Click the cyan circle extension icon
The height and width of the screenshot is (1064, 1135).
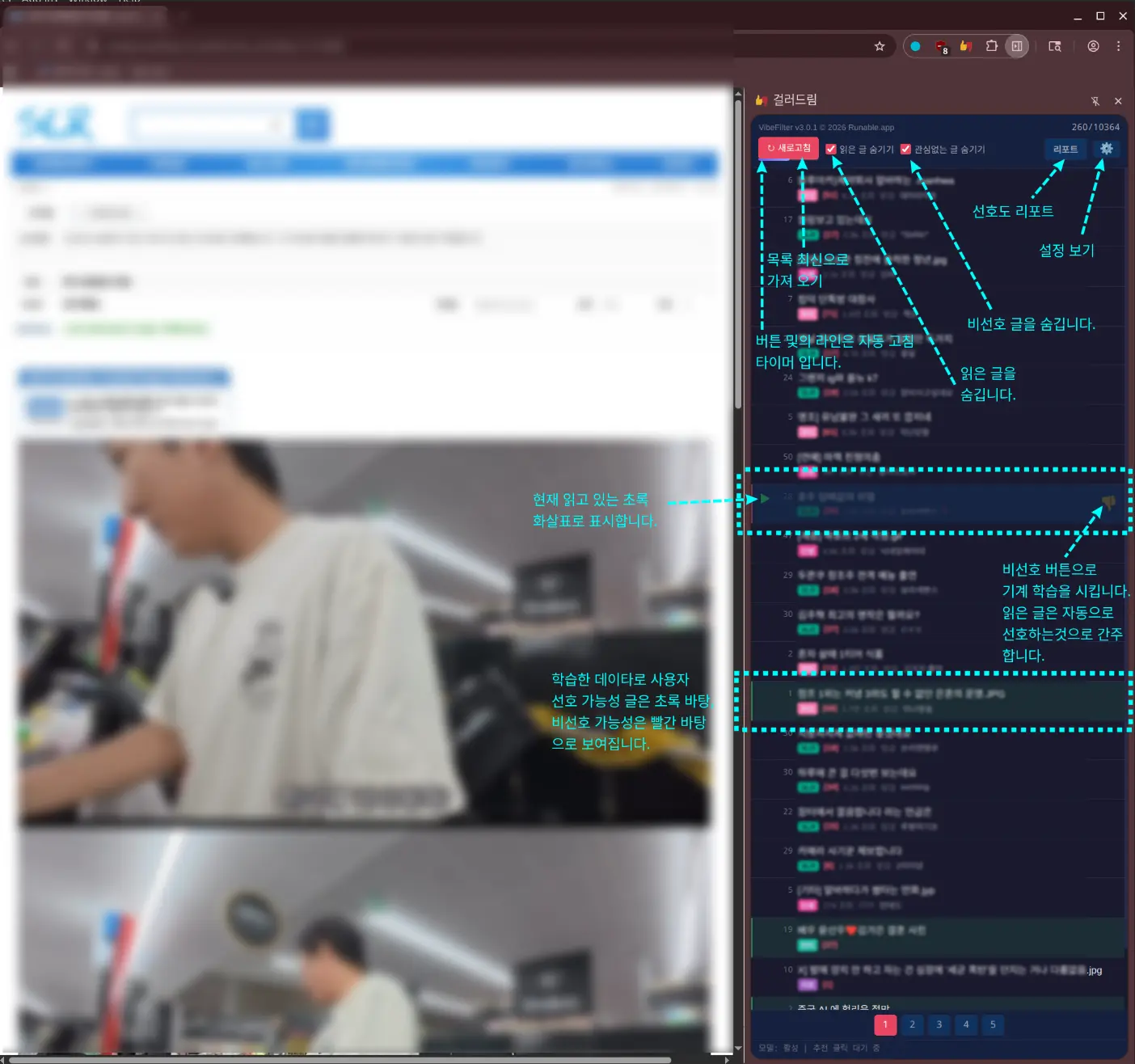915,46
